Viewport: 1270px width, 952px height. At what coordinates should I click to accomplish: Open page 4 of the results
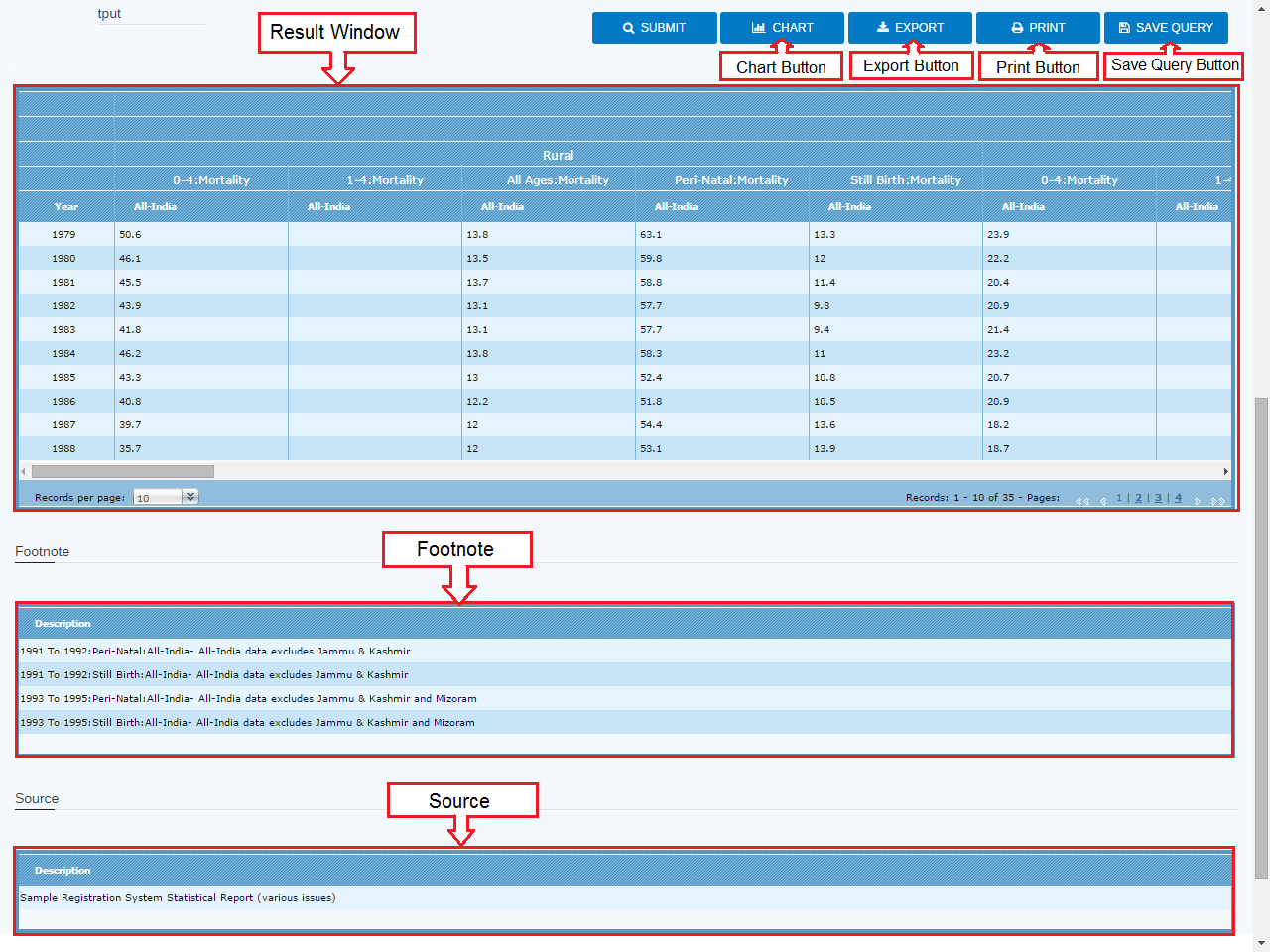pos(1178,498)
